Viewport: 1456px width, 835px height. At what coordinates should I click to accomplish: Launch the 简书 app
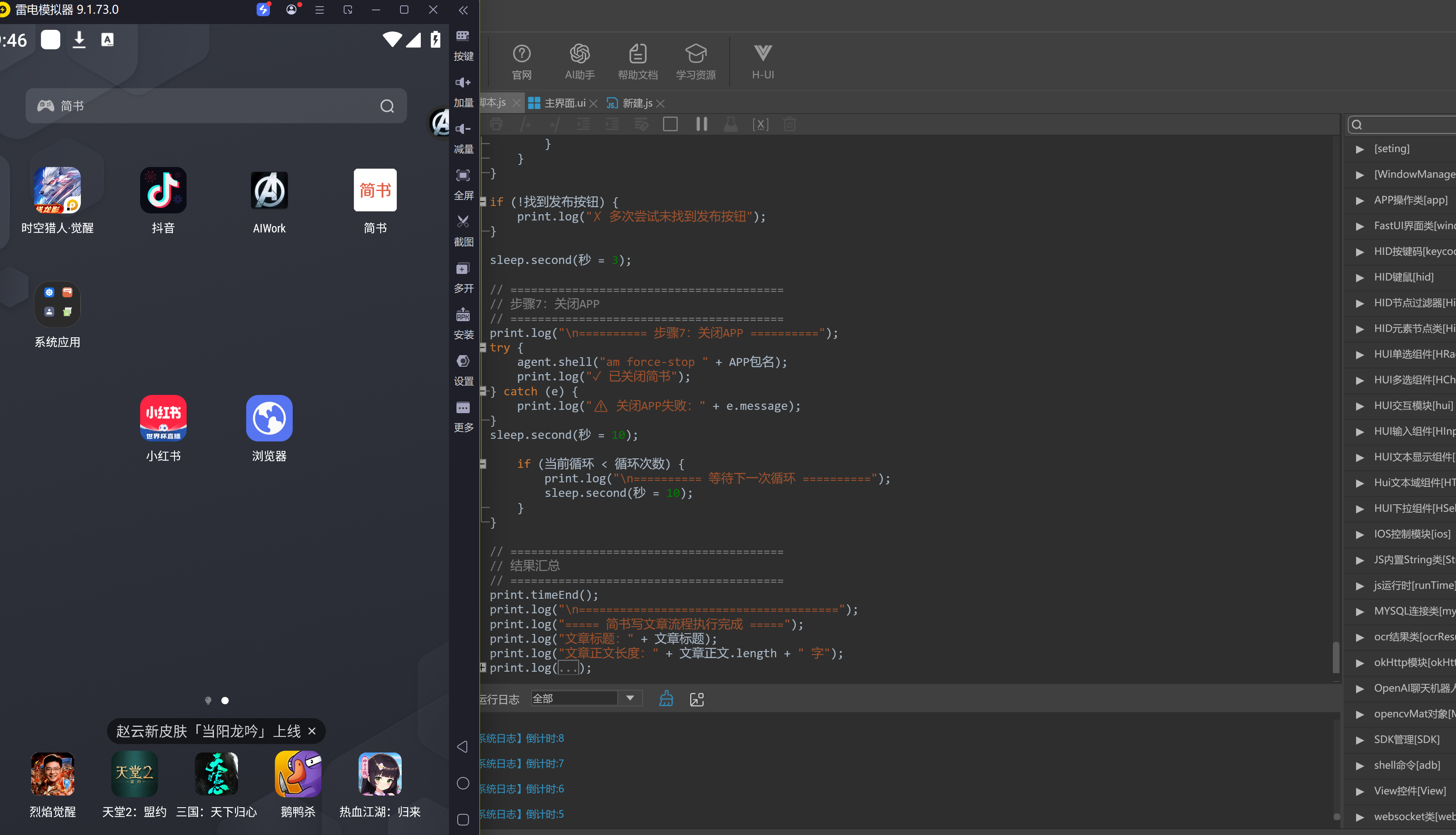tap(375, 200)
